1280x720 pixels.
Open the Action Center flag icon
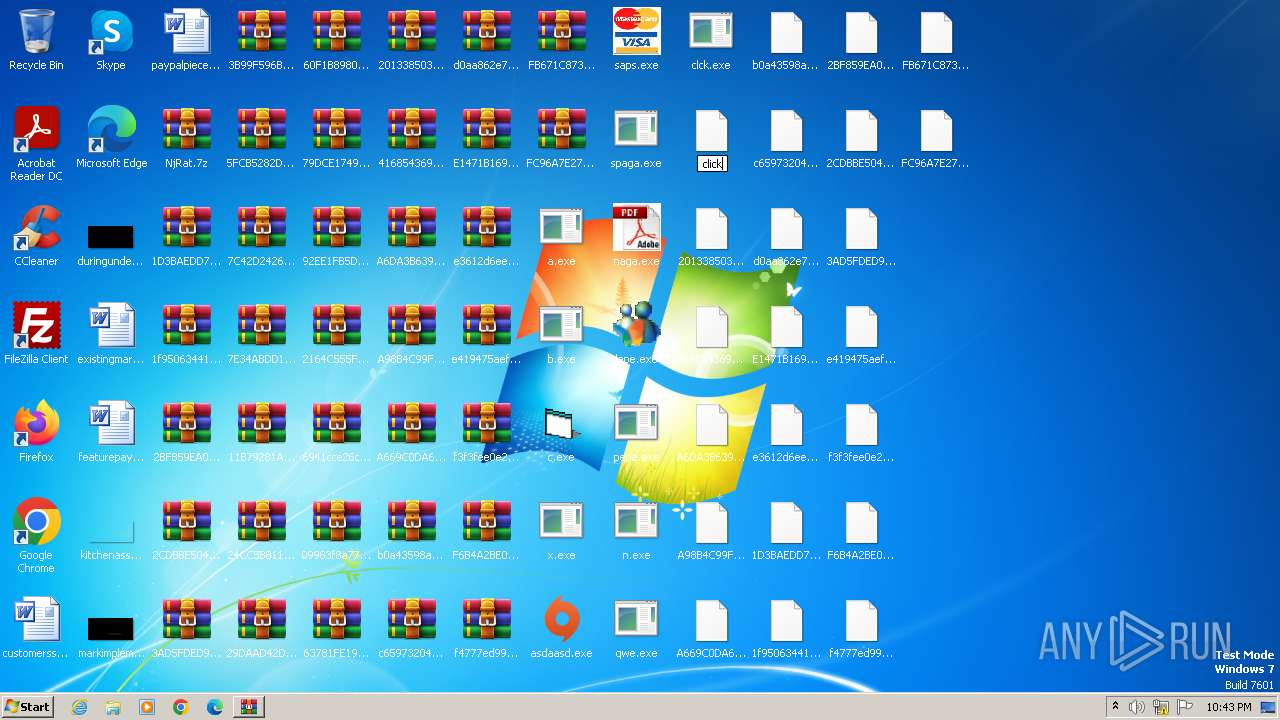click(1185, 707)
